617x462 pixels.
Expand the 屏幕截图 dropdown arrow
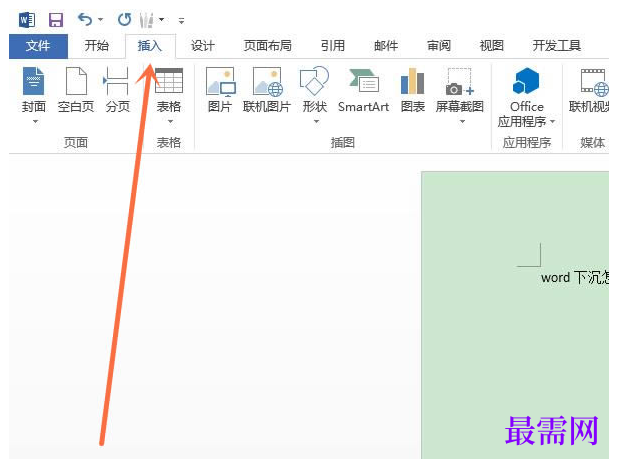(x=462, y=122)
